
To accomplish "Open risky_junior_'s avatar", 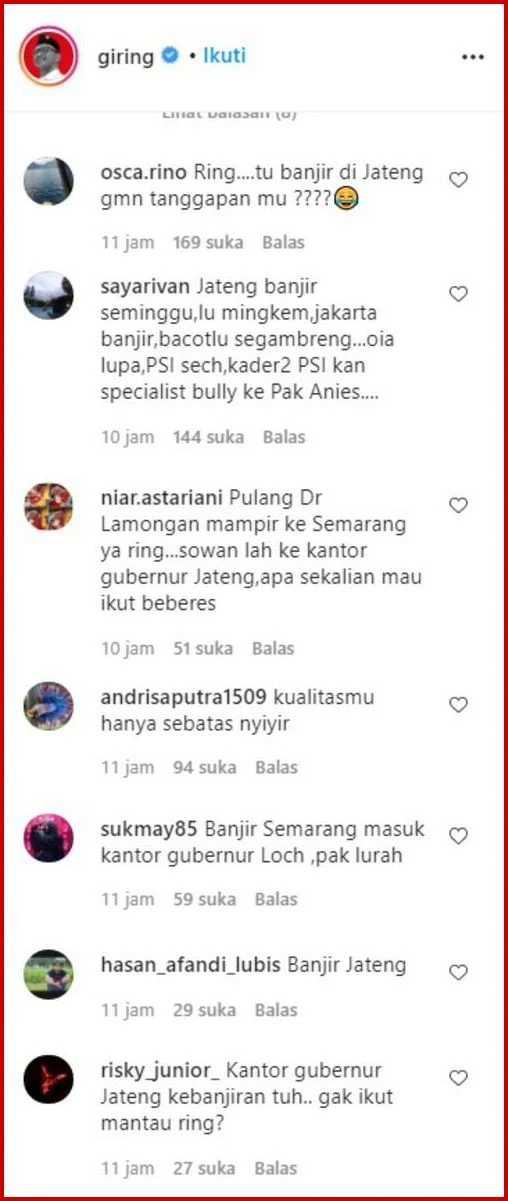I will pos(48,1079).
